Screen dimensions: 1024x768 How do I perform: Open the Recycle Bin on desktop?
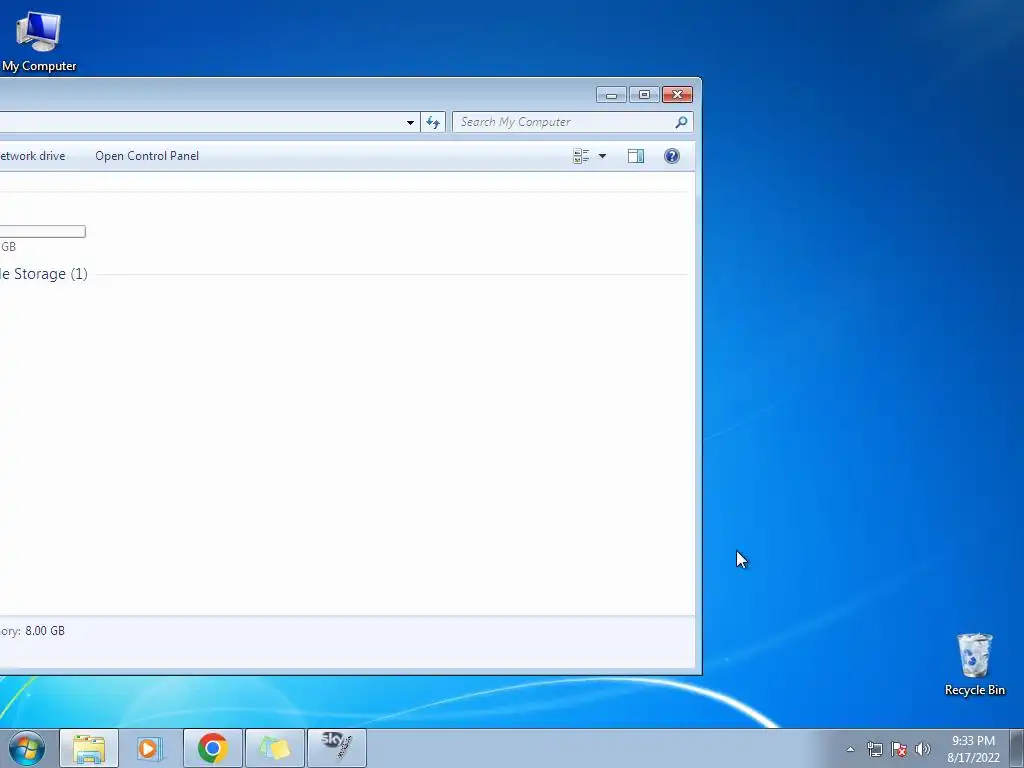point(974,664)
